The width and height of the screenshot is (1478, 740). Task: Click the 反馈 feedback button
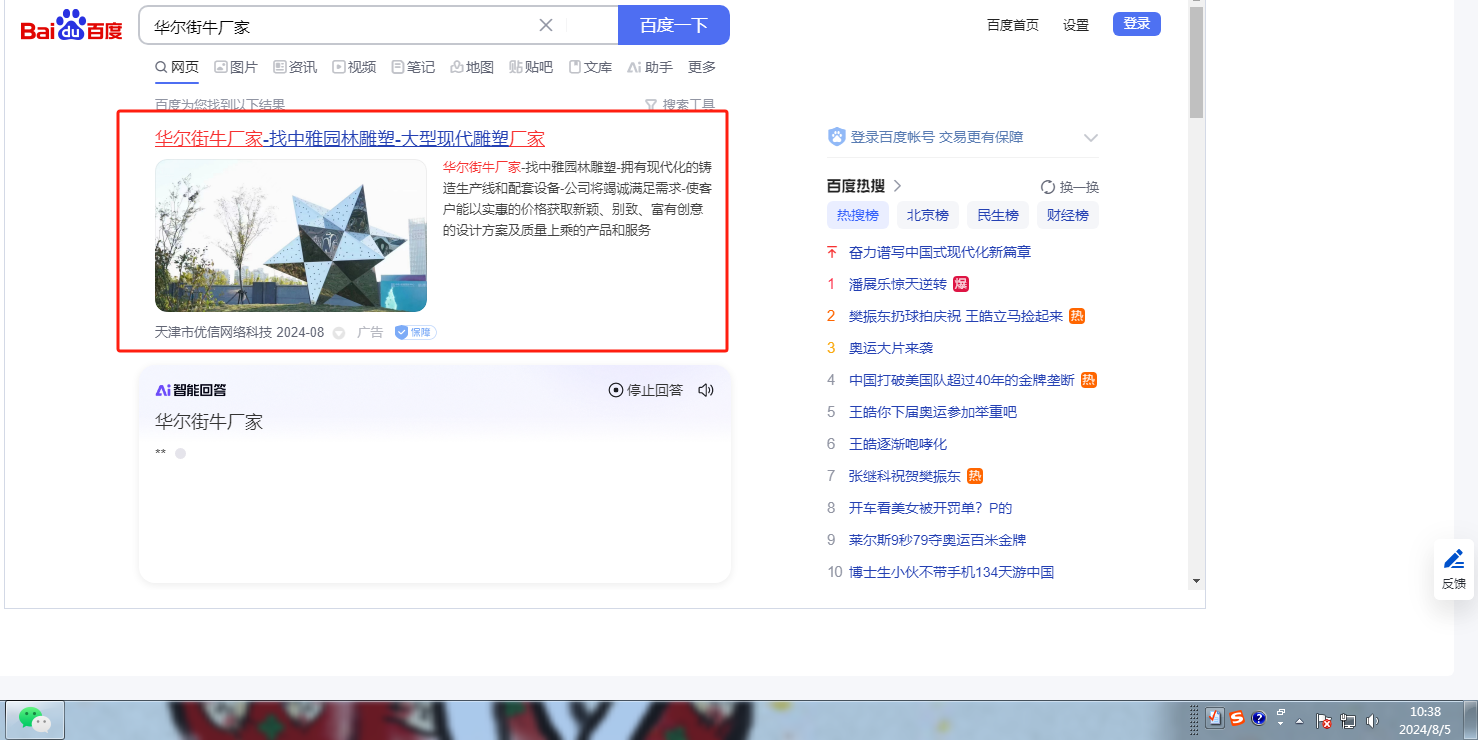(1454, 570)
